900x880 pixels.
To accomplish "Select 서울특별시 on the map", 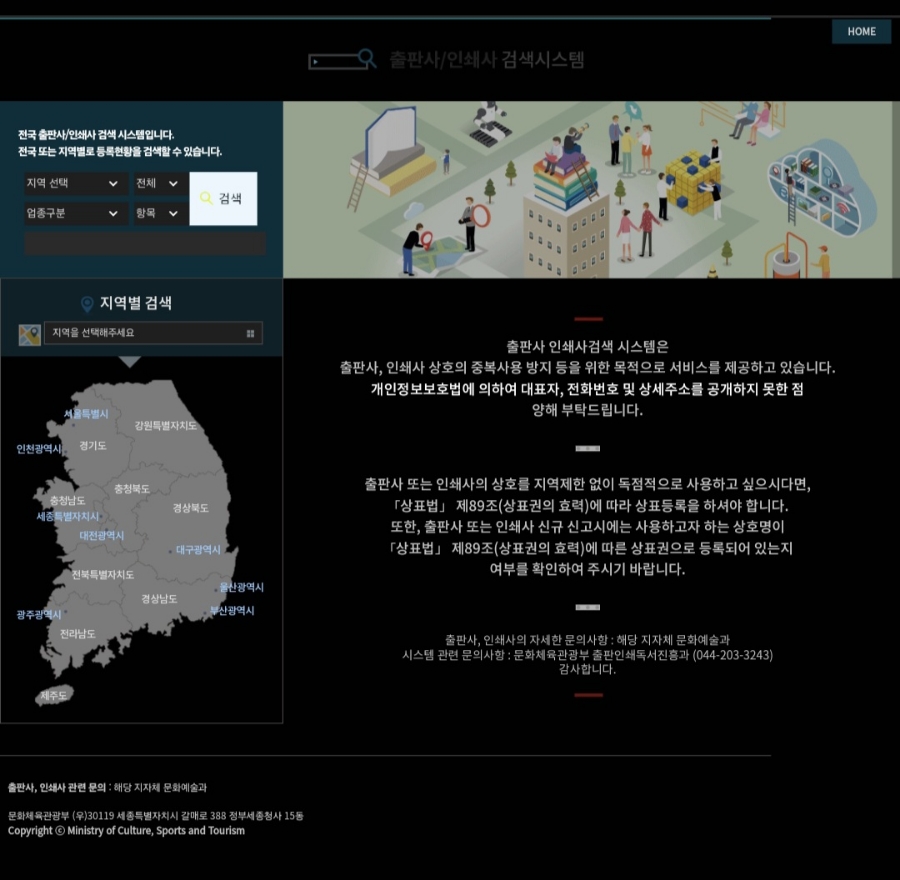I will click(x=86, y=414).
